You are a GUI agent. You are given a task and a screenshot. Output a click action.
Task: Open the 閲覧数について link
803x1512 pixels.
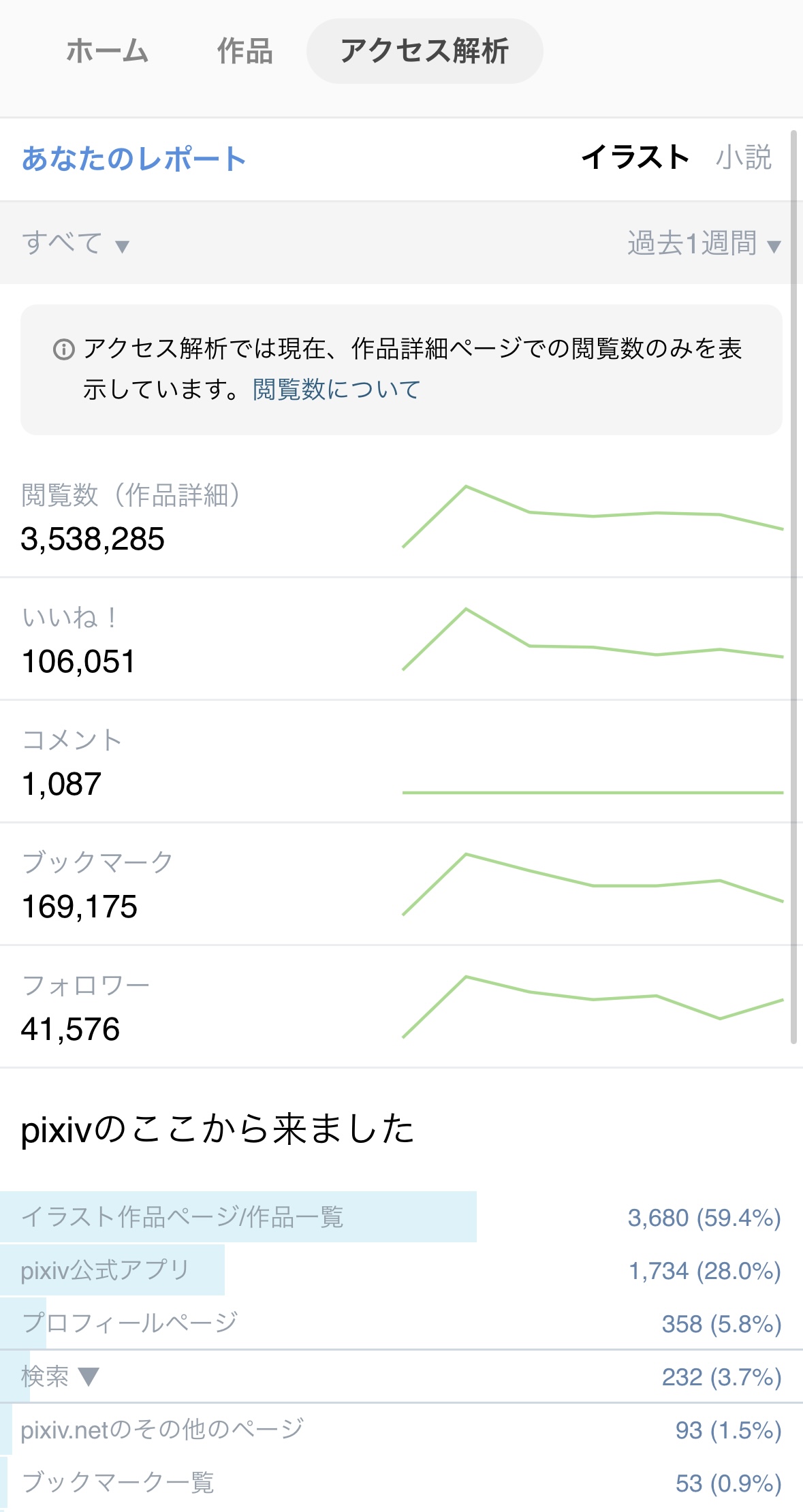[x=336, y=390]
